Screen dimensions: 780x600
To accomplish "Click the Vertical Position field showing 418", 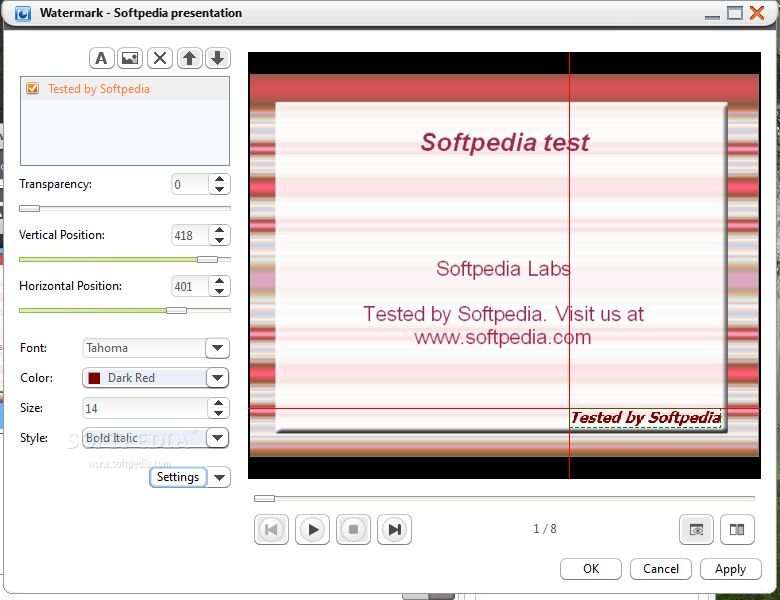I will click(x=190, y=235).
